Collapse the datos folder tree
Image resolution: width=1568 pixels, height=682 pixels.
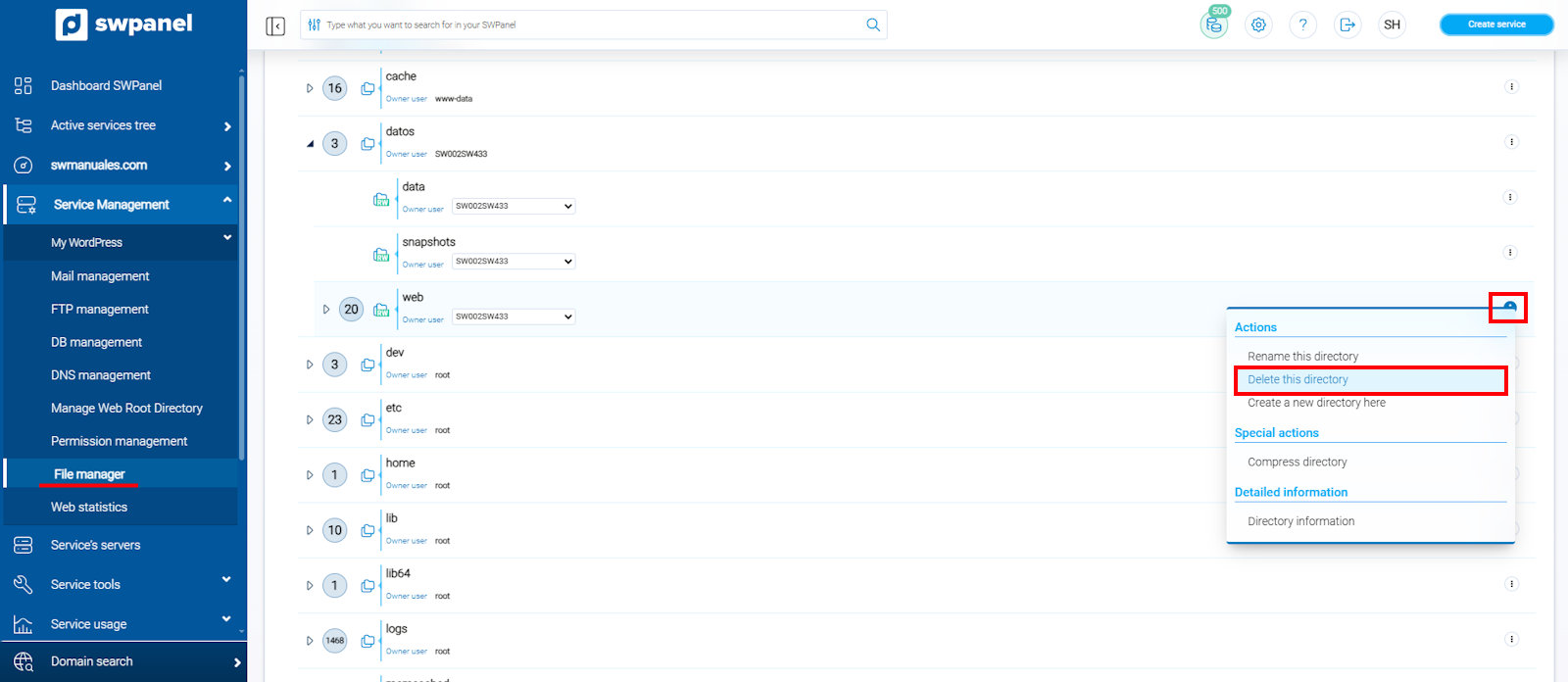pyautogui.click(x=310, y=144)
